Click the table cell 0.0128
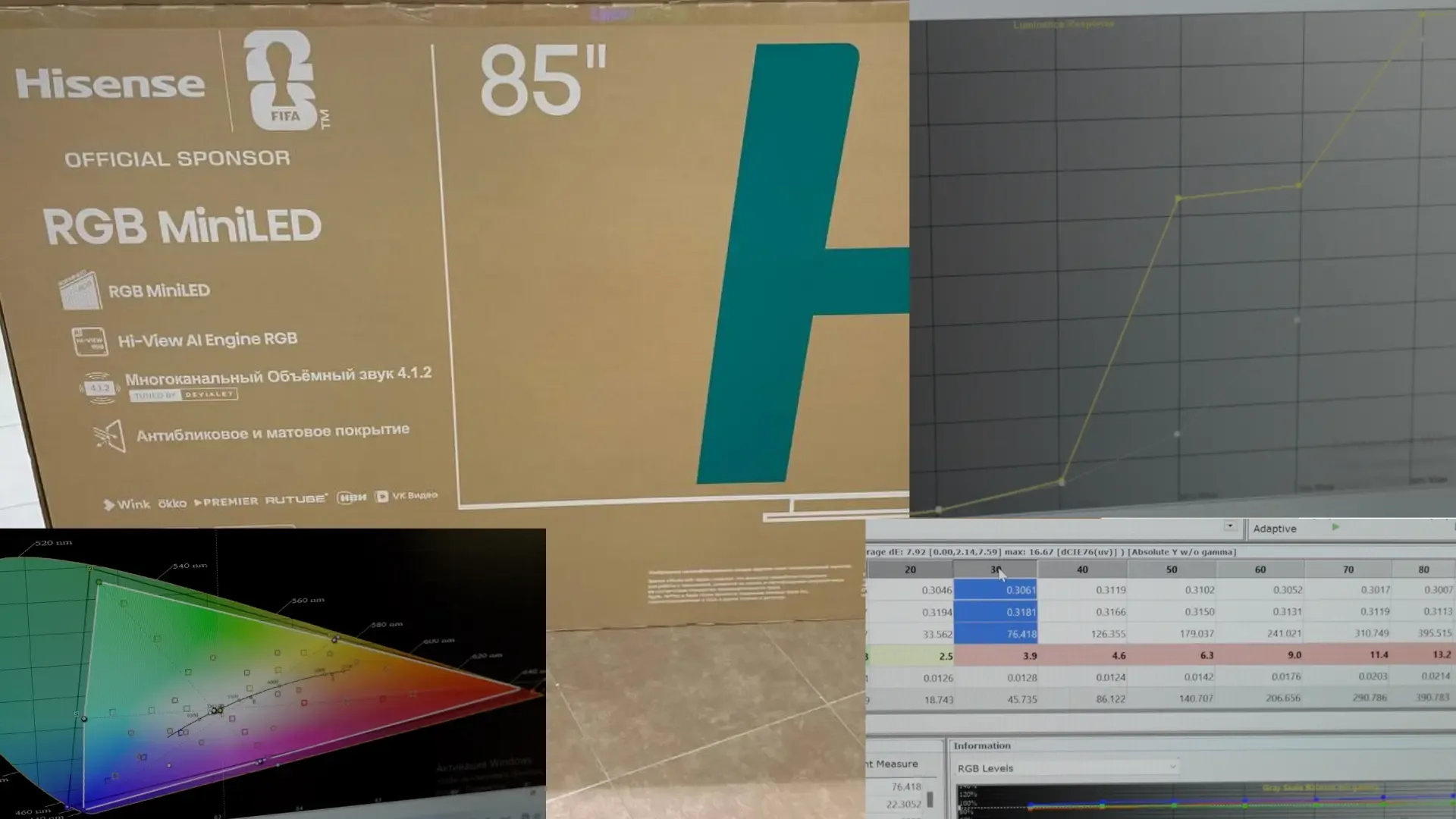The width and height of the screenshot is (1456, 819). [995, 678]
